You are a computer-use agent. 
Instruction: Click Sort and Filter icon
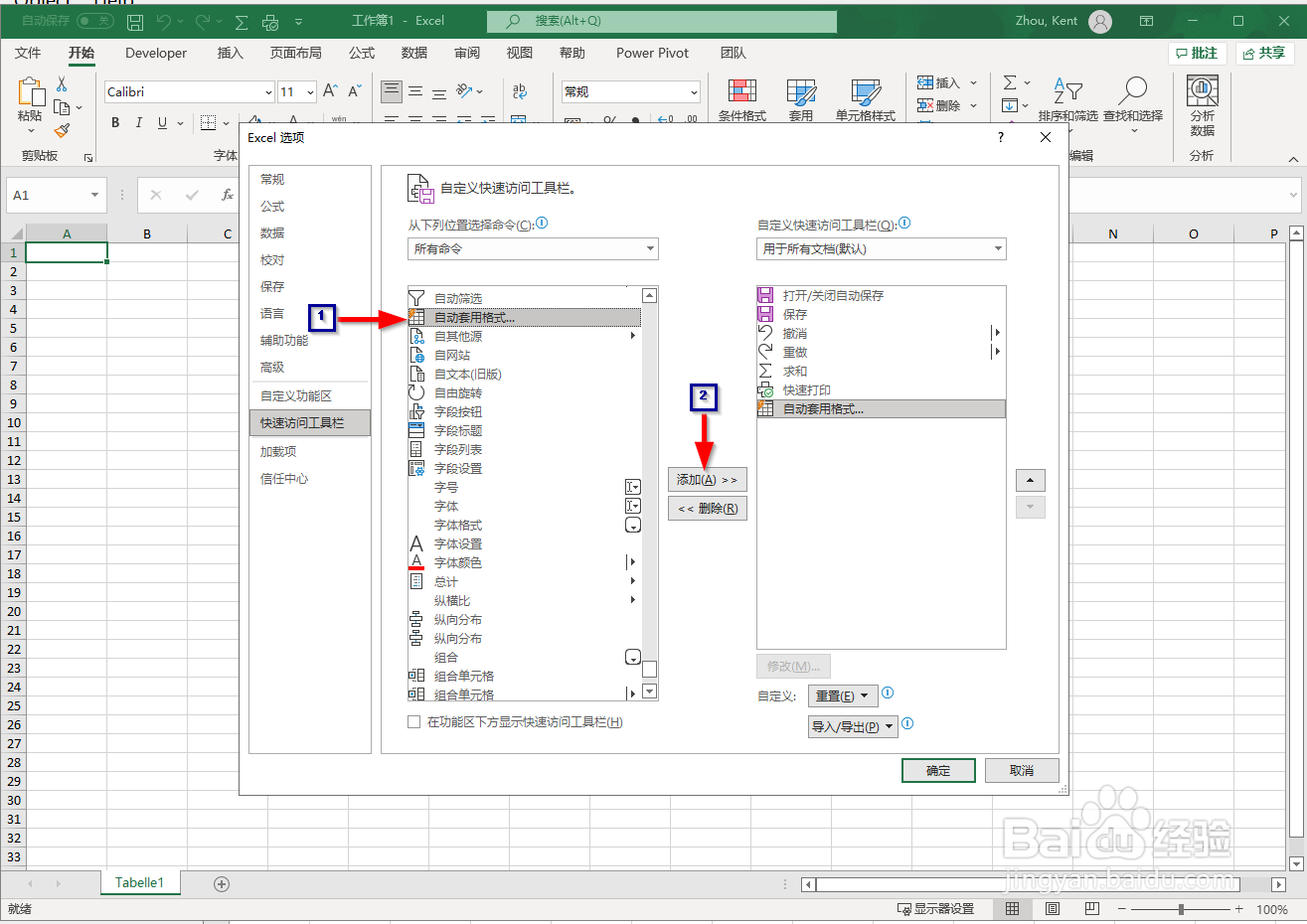pyautogui.click(x=1067, y=90)
